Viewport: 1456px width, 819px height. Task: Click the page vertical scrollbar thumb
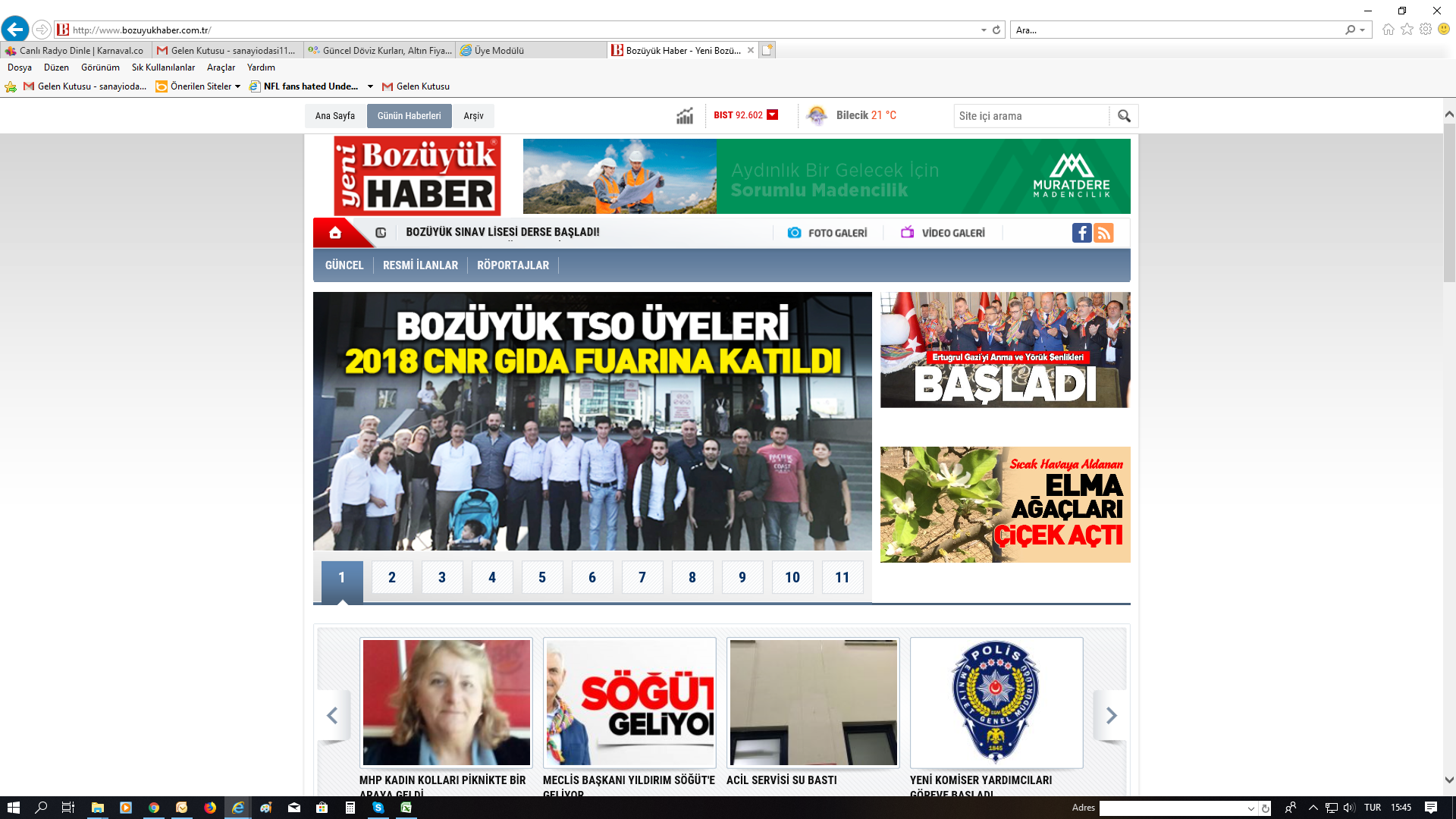coord(1449,202)
